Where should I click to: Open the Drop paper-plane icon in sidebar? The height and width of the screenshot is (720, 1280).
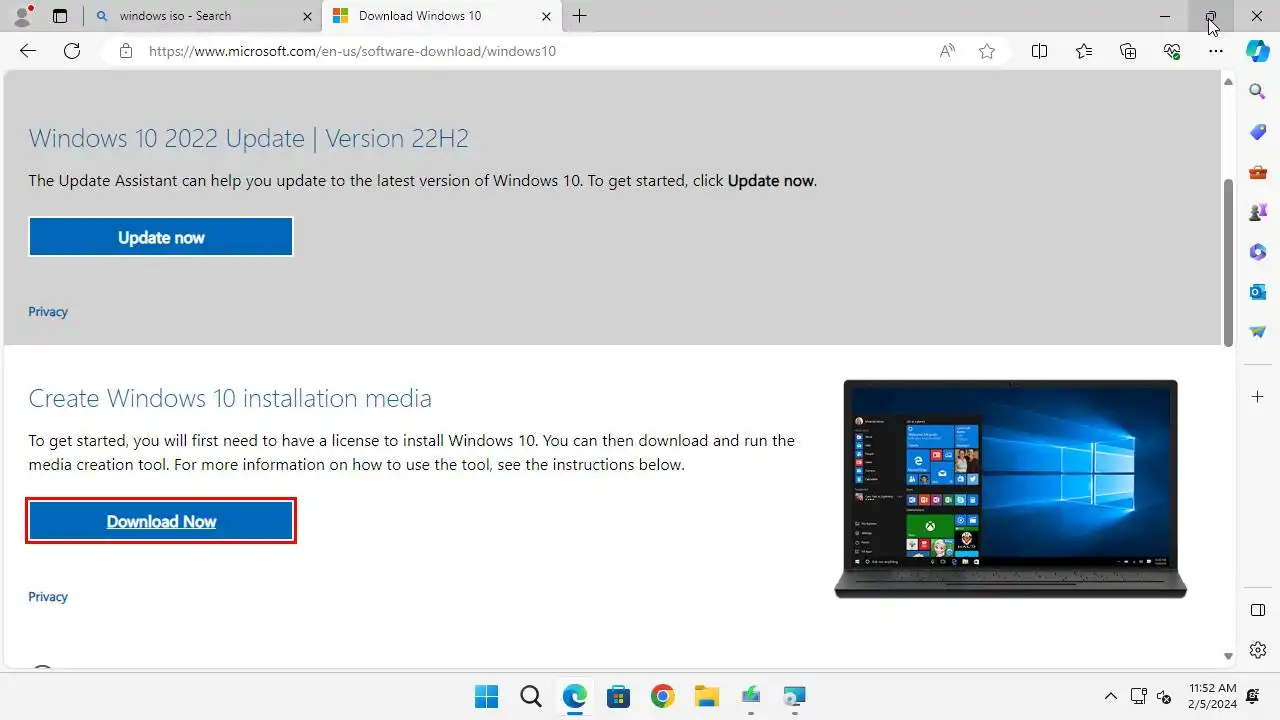coord(1258,332)
